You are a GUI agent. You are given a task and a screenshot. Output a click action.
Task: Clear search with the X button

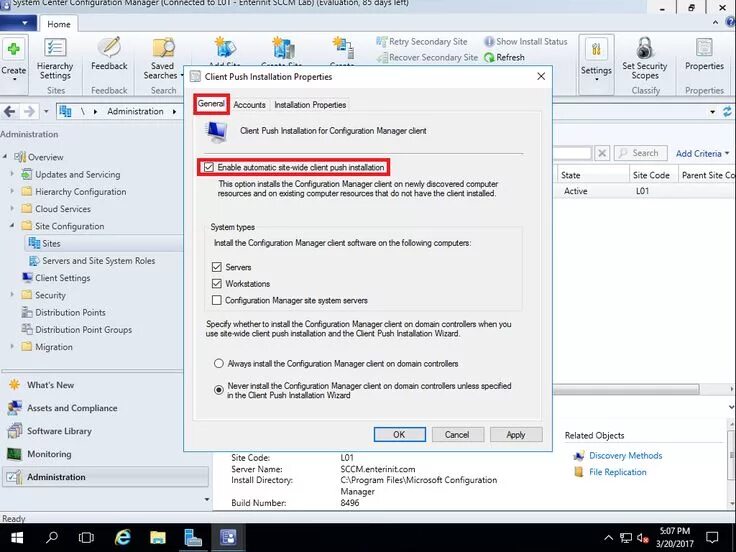(x=602, y=153)
